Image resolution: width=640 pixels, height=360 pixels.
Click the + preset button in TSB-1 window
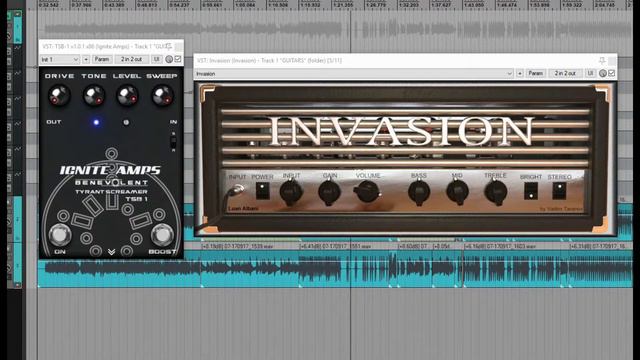pyautogui.click(x=86, y=60)
